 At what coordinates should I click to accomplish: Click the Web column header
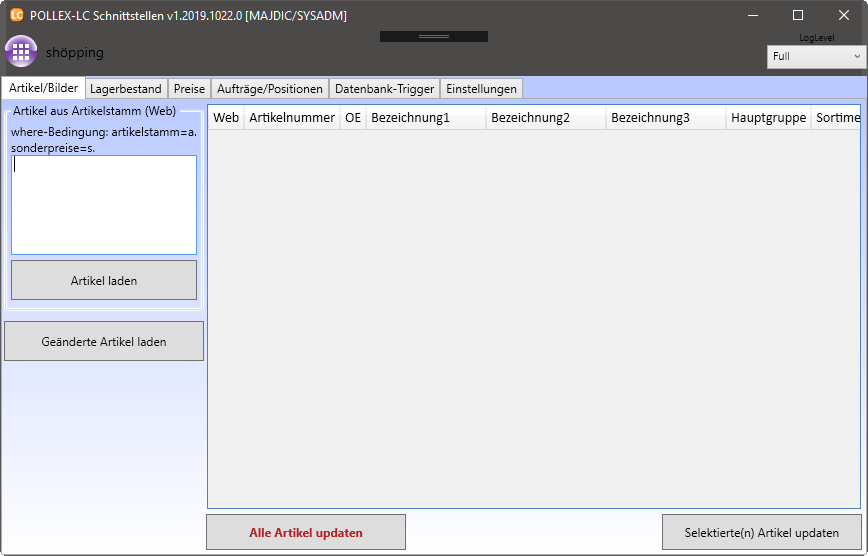(x=226, y=118)
